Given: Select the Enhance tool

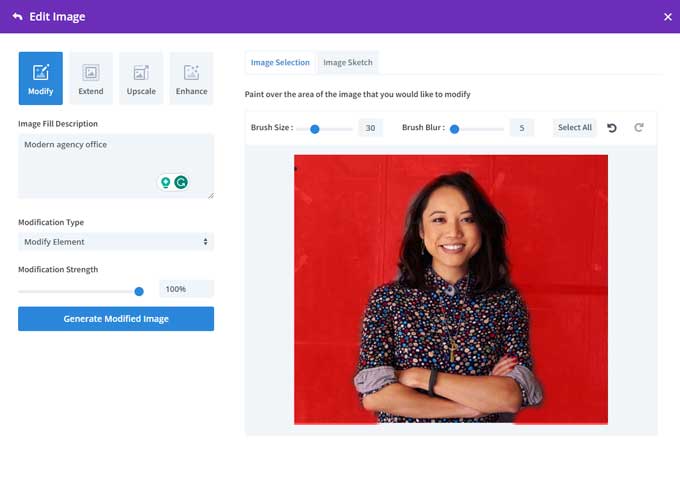Looking at the screenshot, I should 192,78.
